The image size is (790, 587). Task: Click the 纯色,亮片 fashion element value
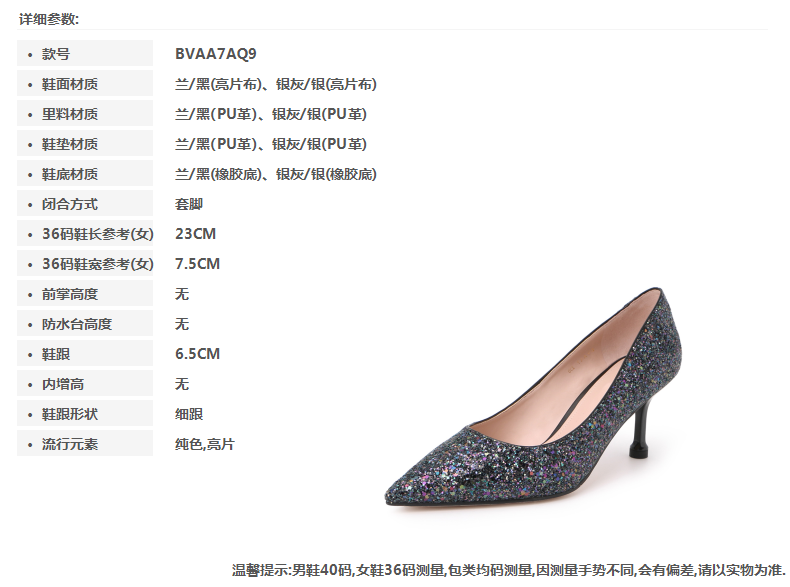click(205, 444)
